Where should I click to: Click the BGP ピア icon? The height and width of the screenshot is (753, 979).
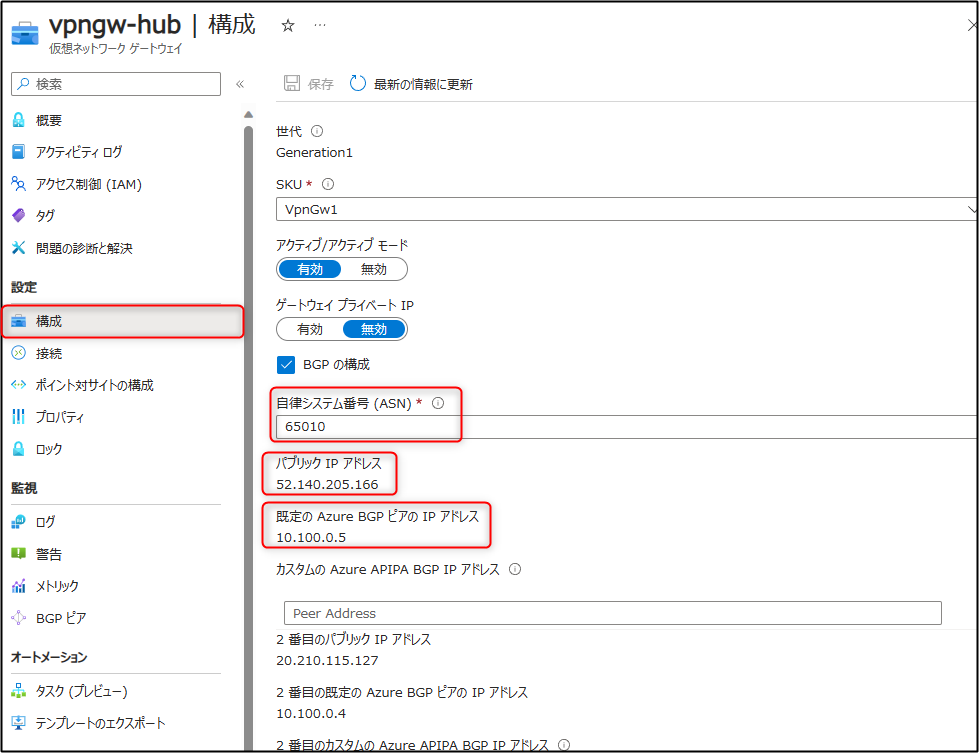[19, 618]
